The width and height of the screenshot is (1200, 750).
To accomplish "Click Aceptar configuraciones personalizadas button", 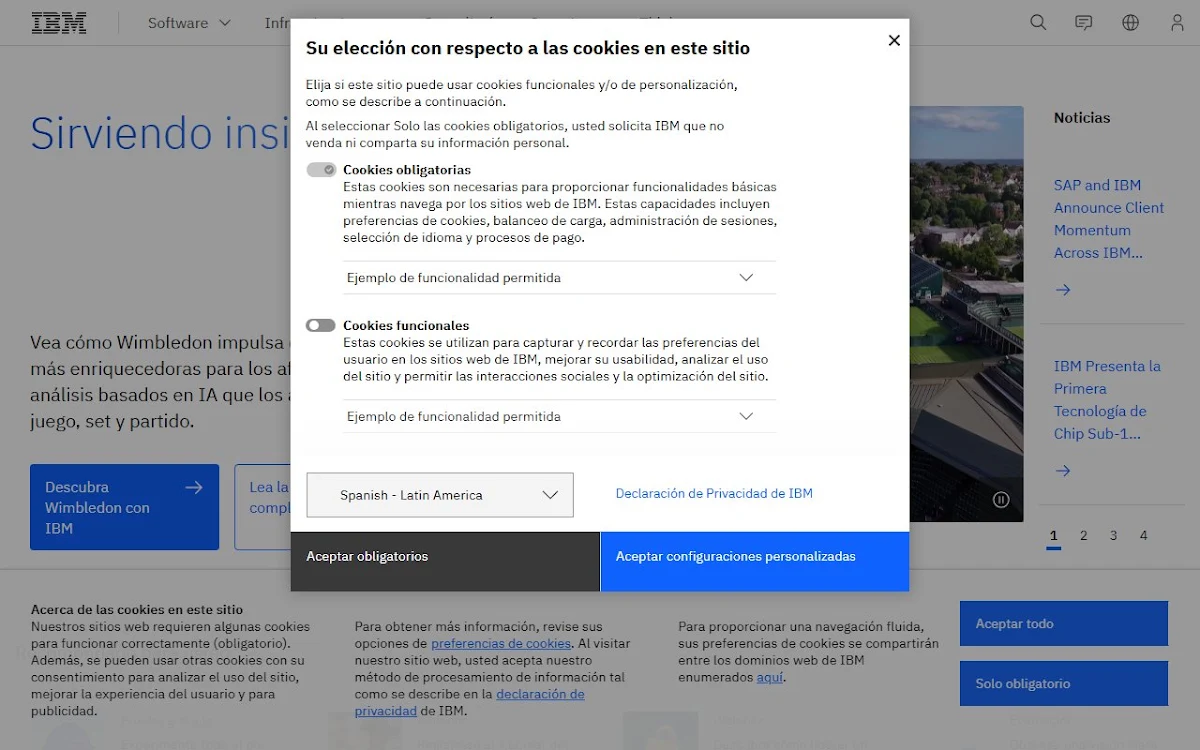I will [755, 561].
